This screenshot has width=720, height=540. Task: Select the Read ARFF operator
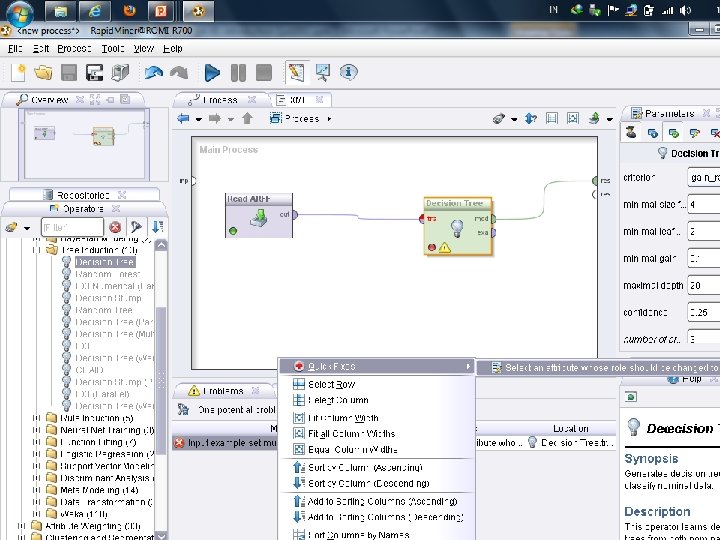258,217
